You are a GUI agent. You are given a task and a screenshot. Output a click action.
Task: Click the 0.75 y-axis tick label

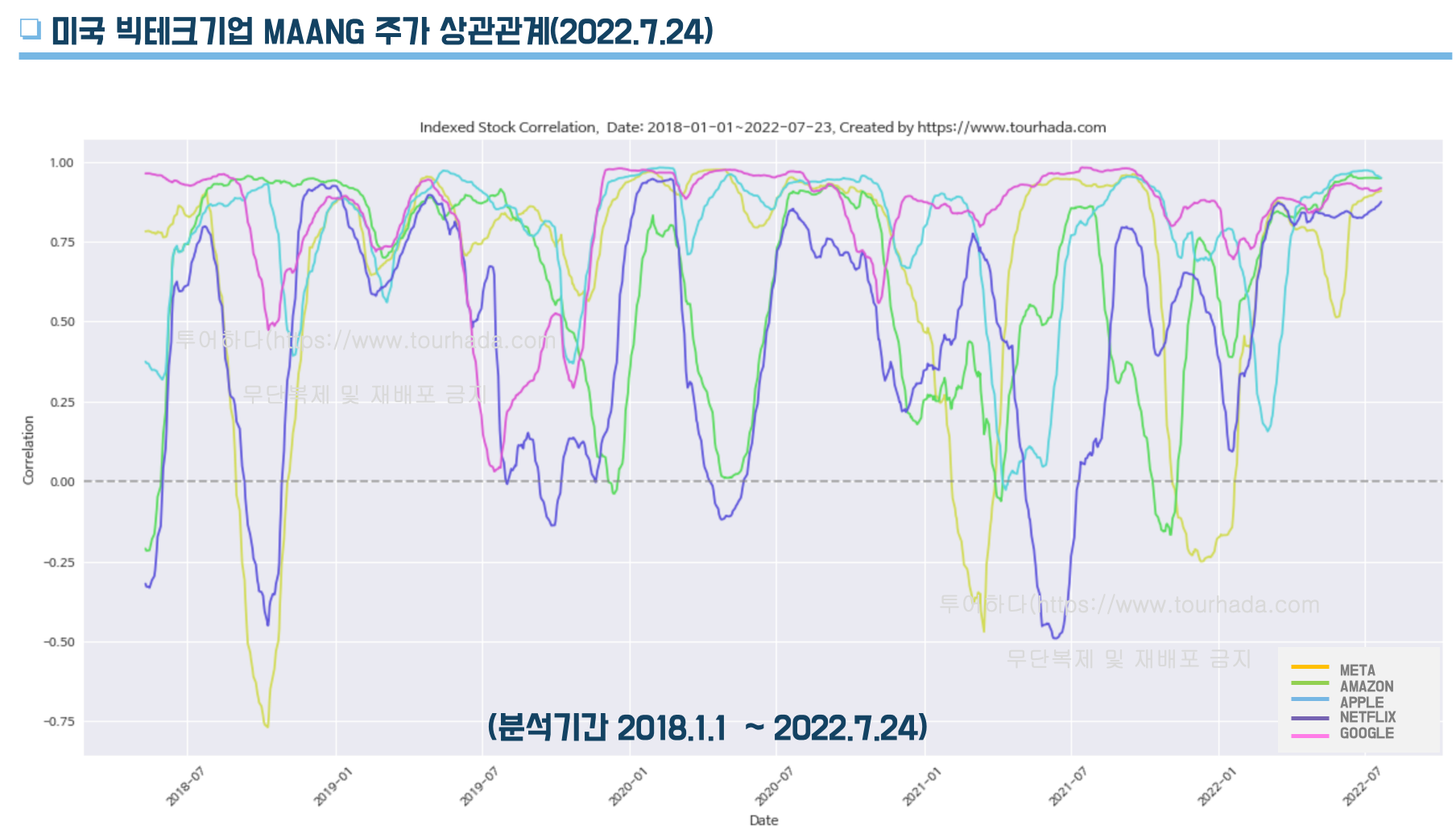(x=61, y=243)
